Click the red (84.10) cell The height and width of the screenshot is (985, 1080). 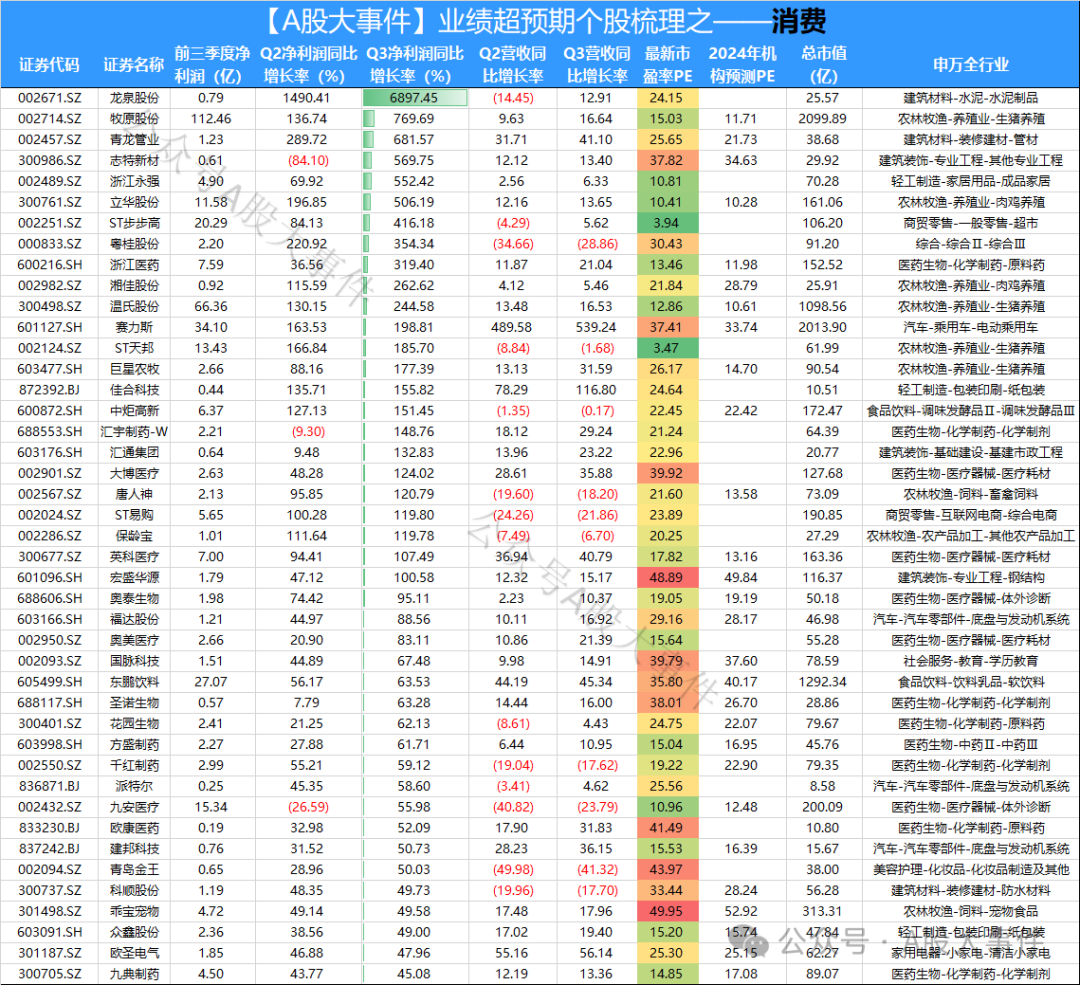(308, 160)
